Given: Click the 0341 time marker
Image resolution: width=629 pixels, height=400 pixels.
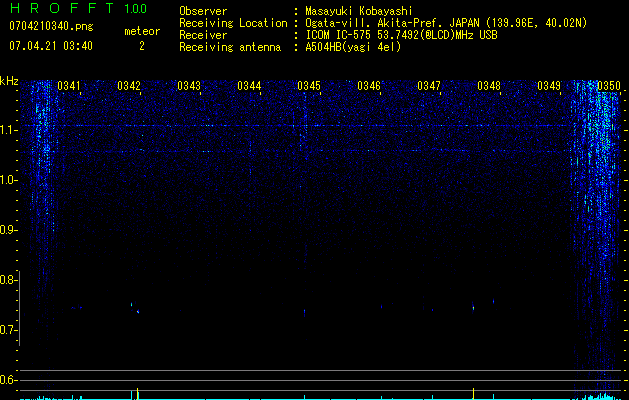Looking at the screenshot, I should point(69,86).
